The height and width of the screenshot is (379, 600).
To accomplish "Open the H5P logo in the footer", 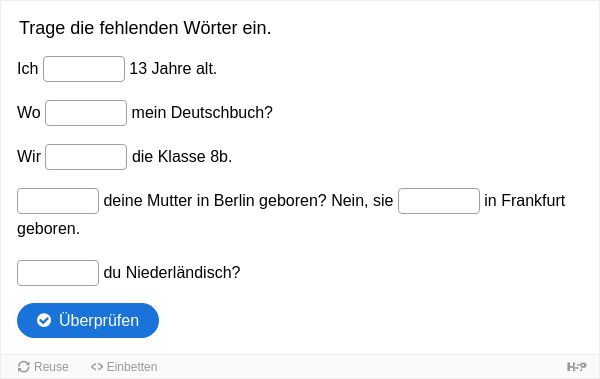I will click(x=576, y=367).
